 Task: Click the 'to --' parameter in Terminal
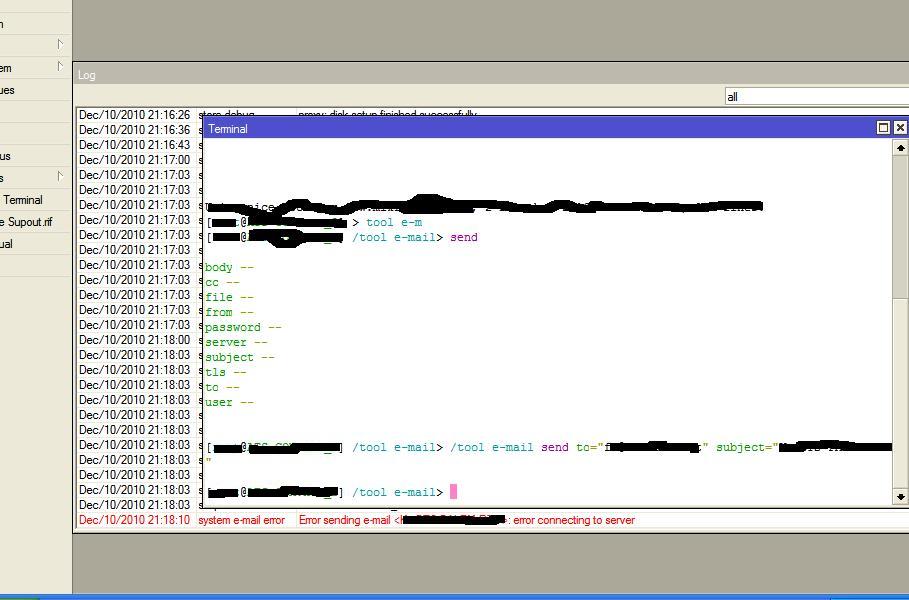click(x=222, y=387)
